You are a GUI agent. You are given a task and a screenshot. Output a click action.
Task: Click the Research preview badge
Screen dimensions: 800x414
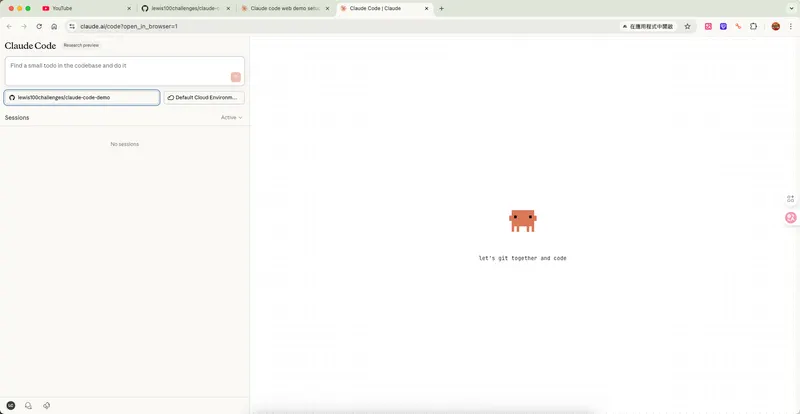[81, 45]
